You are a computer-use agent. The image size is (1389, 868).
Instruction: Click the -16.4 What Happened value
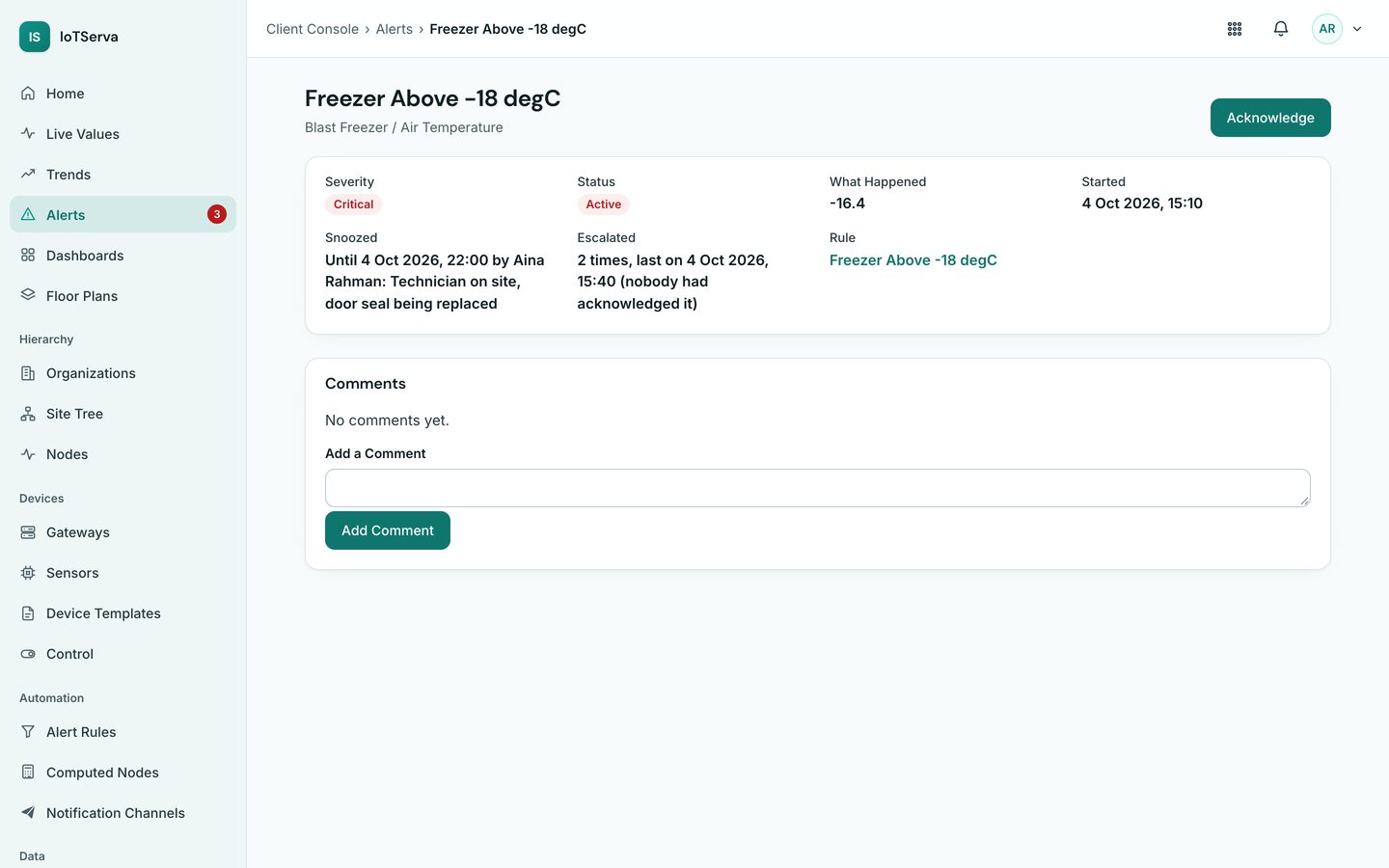pyautogui.click(x=848, y=203)
